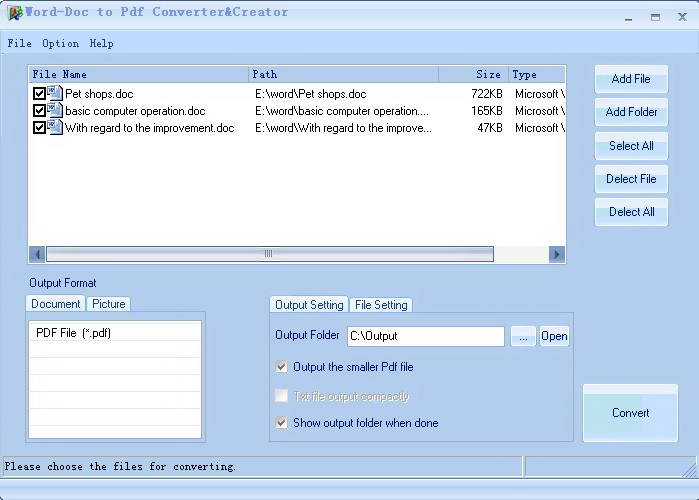This screenshot has width=699, height=500.
Task: Sort by the File Name column header
Action: point(139,74)
